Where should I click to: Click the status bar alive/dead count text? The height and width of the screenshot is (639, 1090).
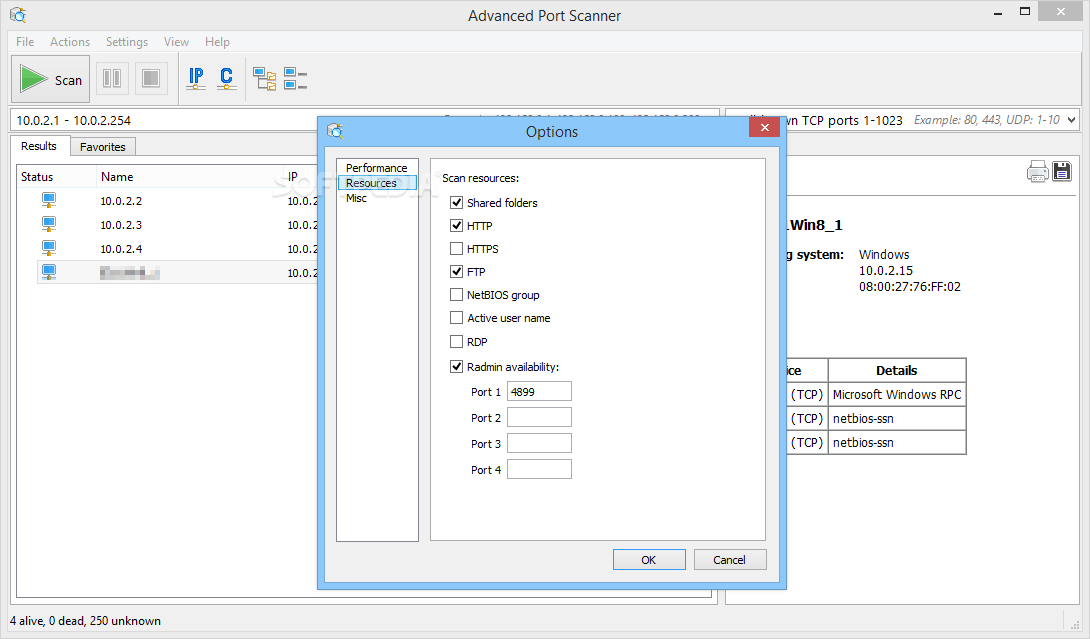(x=86, y=620)
